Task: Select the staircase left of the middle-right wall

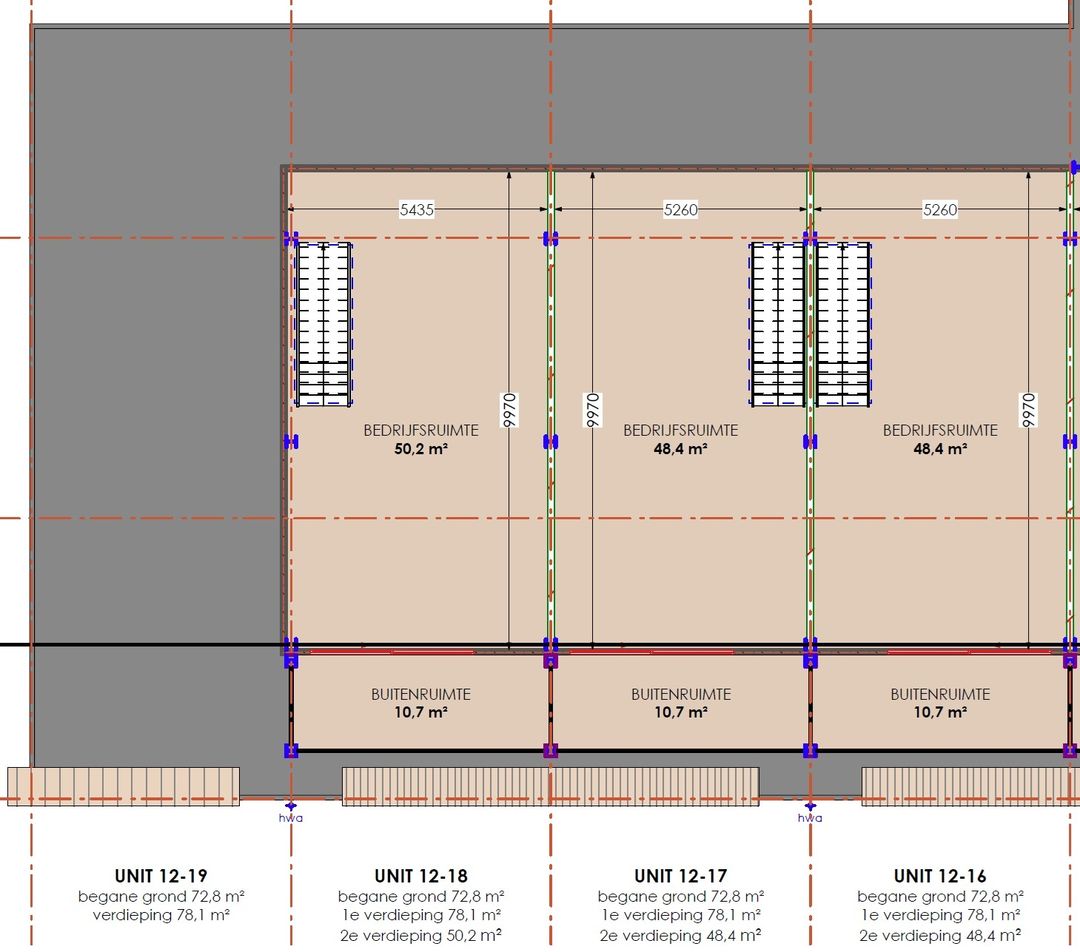Action: tap(778, 325)
